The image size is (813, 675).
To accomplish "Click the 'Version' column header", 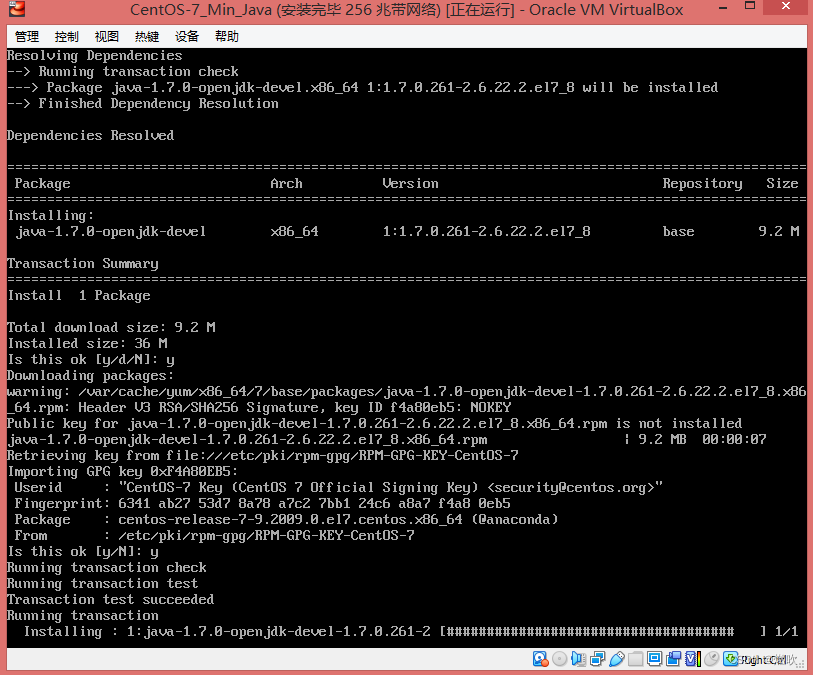I will (410, 184).
